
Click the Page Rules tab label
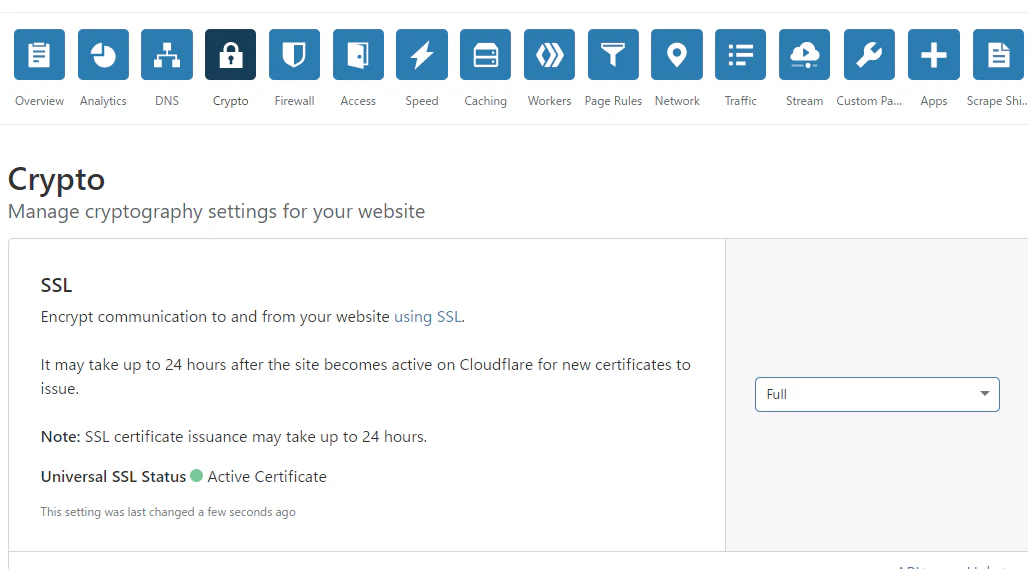point(613,101)
